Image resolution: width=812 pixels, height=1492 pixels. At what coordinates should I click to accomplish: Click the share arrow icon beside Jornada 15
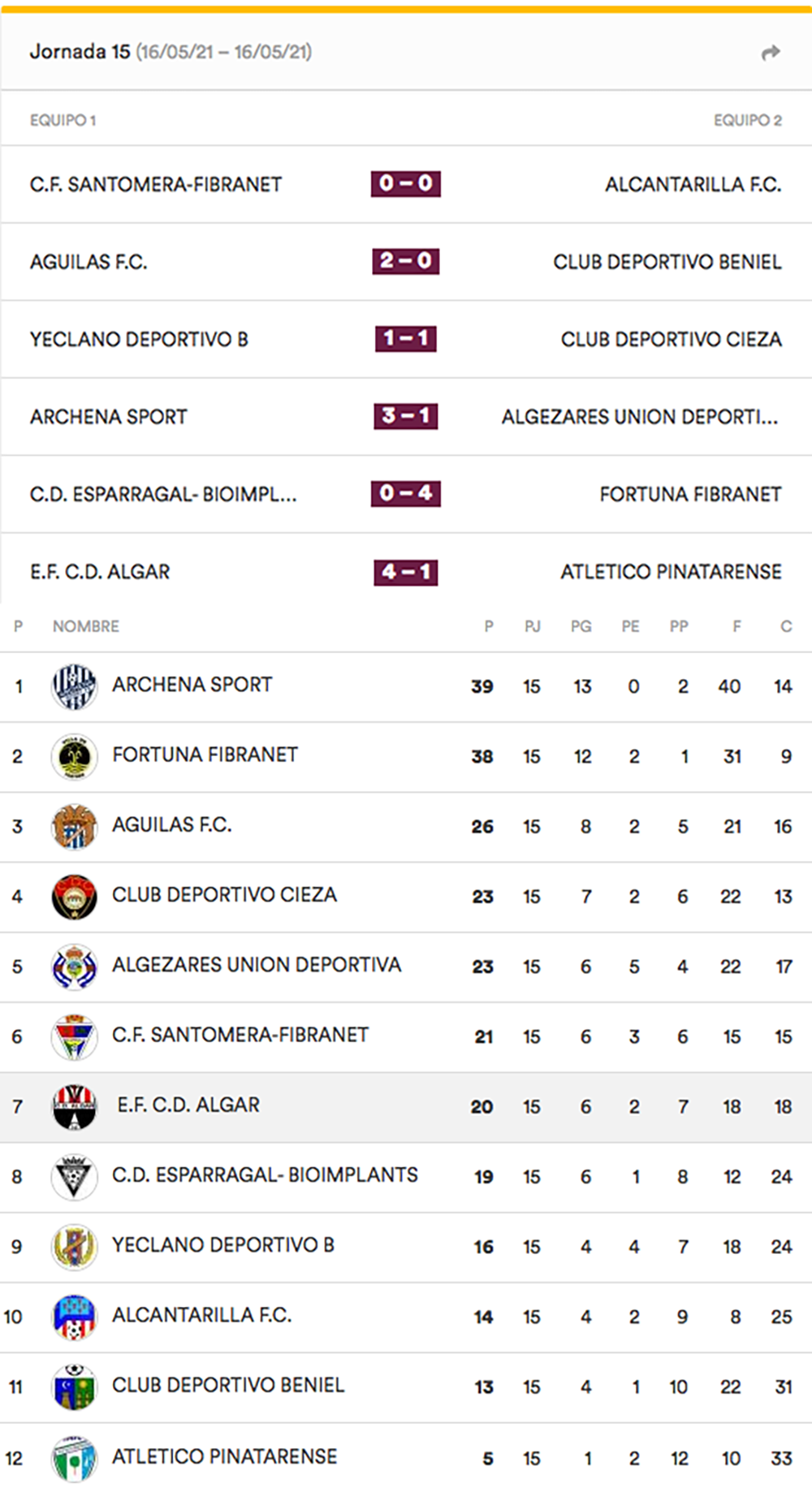(771, 53)
